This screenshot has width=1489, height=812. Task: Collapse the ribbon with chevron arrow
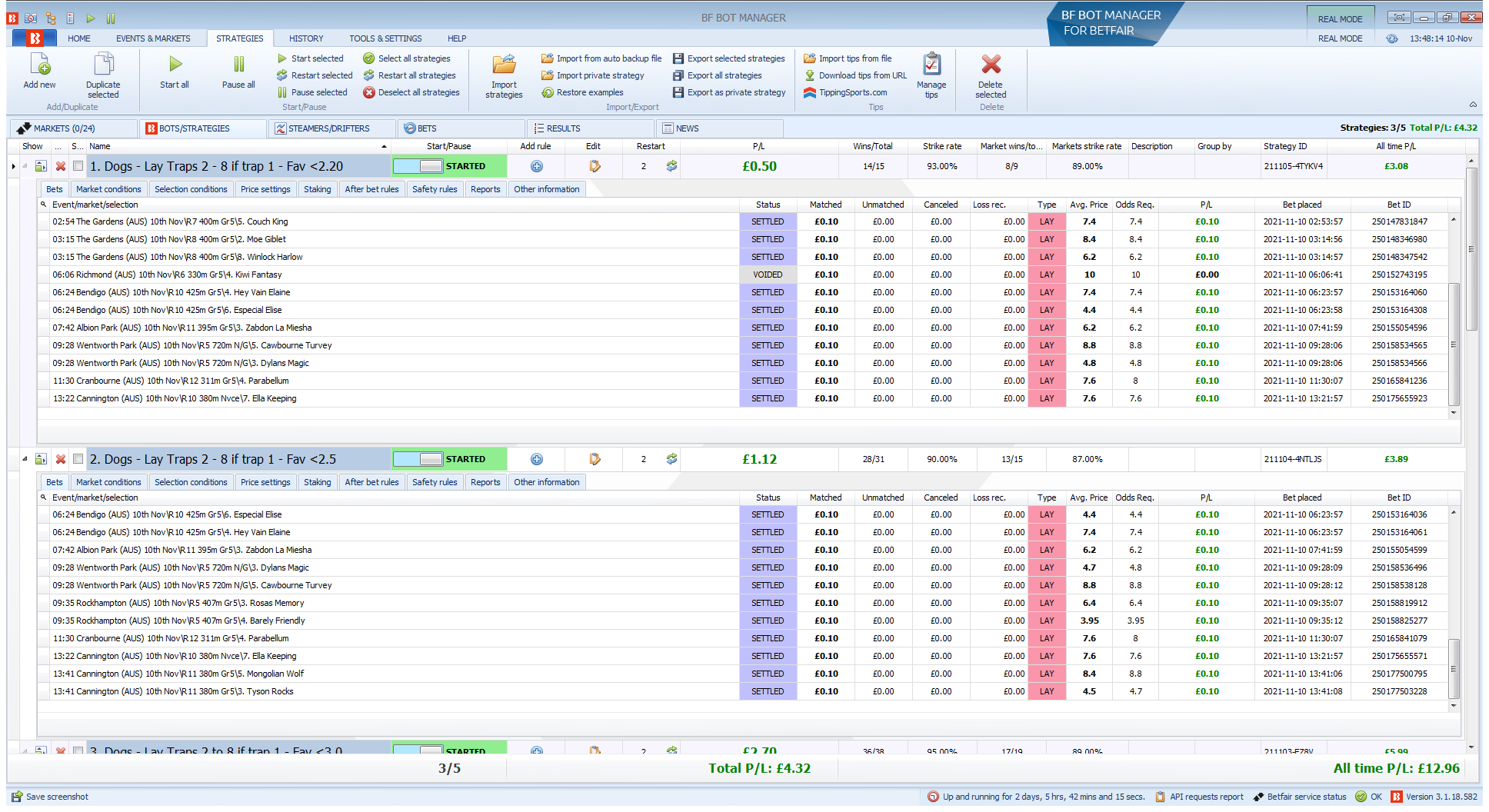[x=1473, y=105]
